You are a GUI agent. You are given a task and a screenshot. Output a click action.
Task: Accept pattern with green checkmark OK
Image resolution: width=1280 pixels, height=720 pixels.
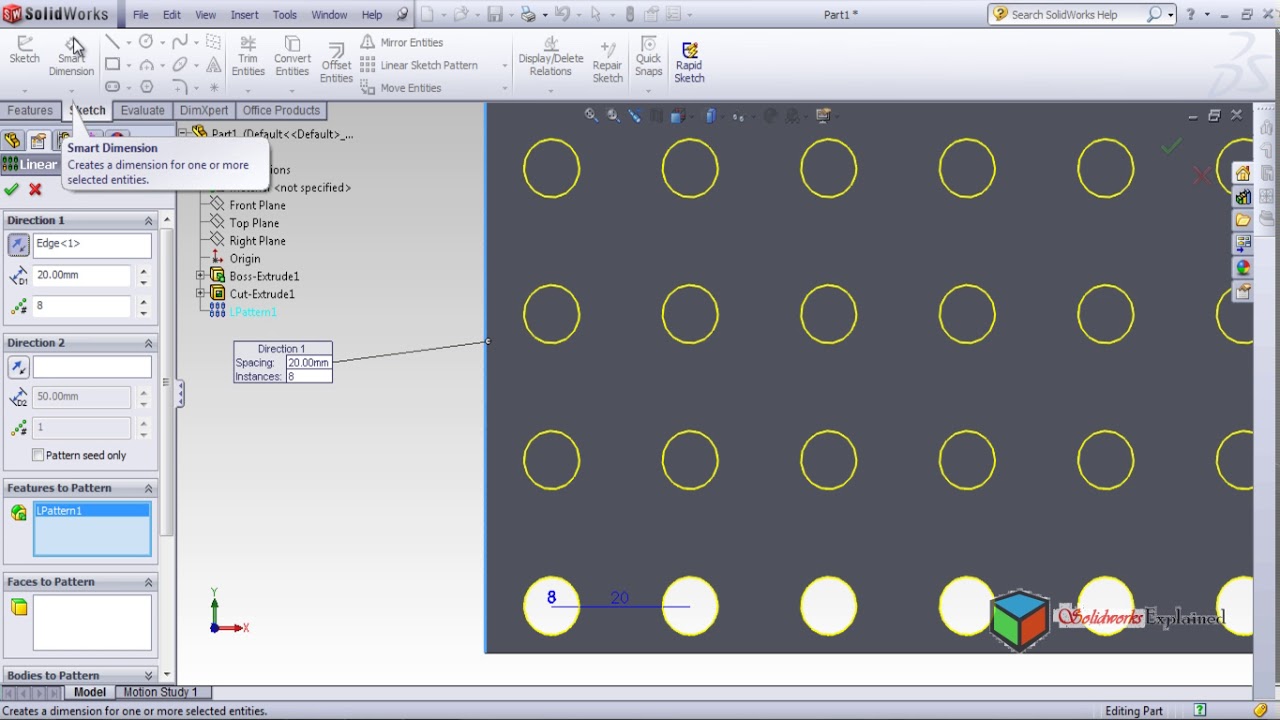pyautogui.click(x=12, y=189)
